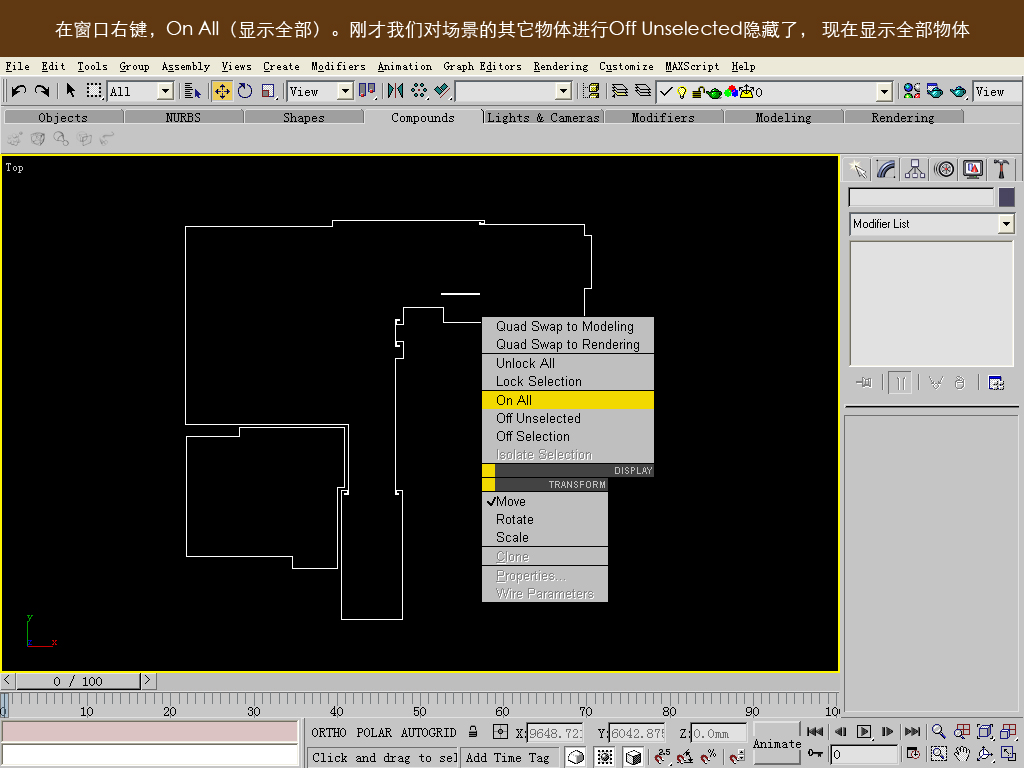Open the Render Scene dialog
1024x768 pixels.
coord(935,91)
